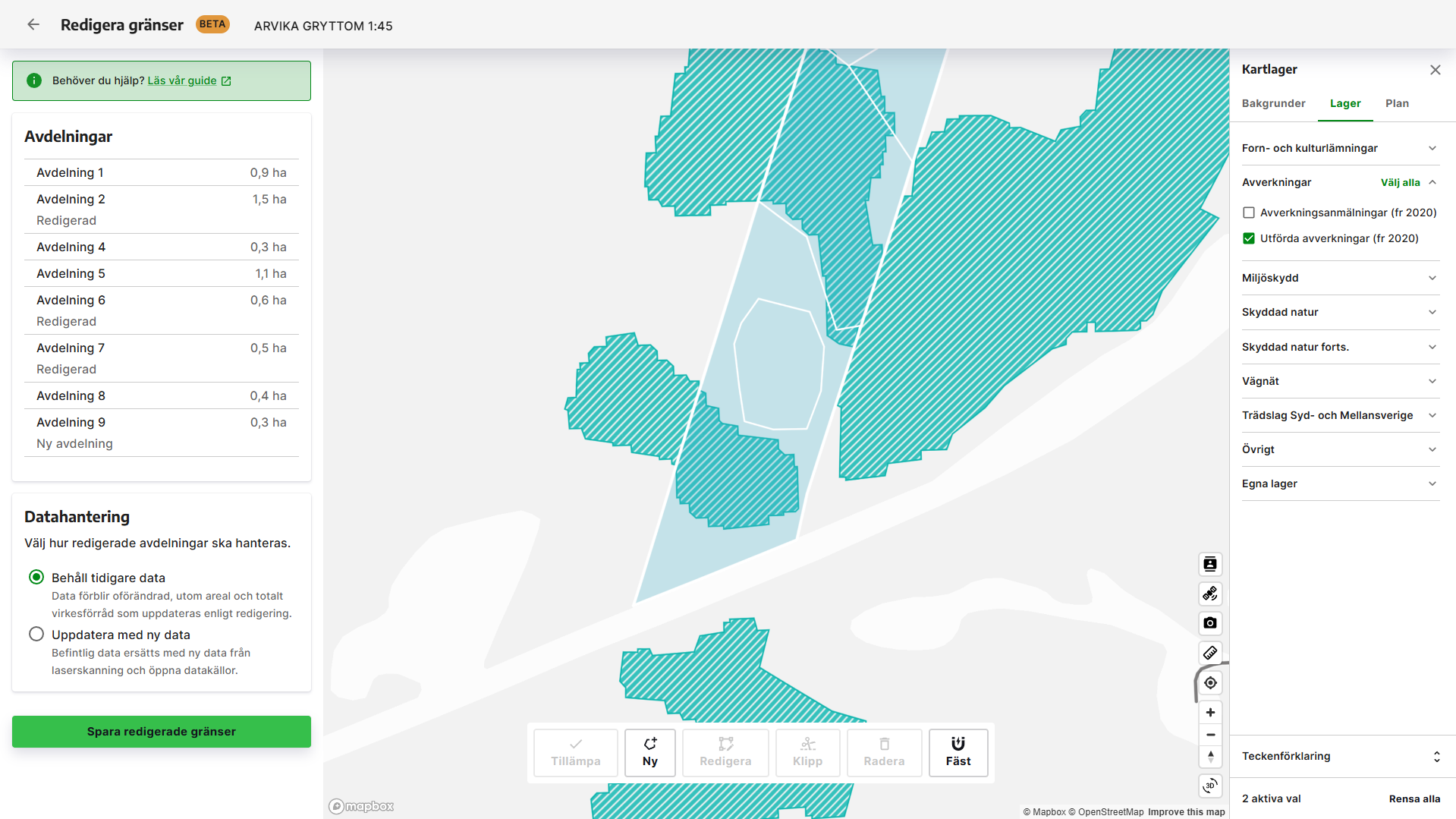
Task: Select the Radera tool in map toolbar
Action: [x=884, y=752]
